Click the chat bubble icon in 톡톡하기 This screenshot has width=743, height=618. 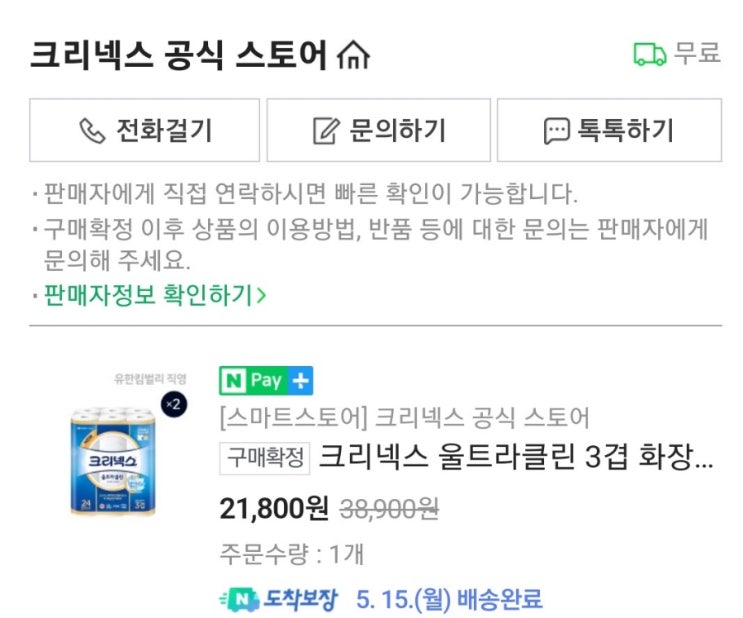point(556,130)
